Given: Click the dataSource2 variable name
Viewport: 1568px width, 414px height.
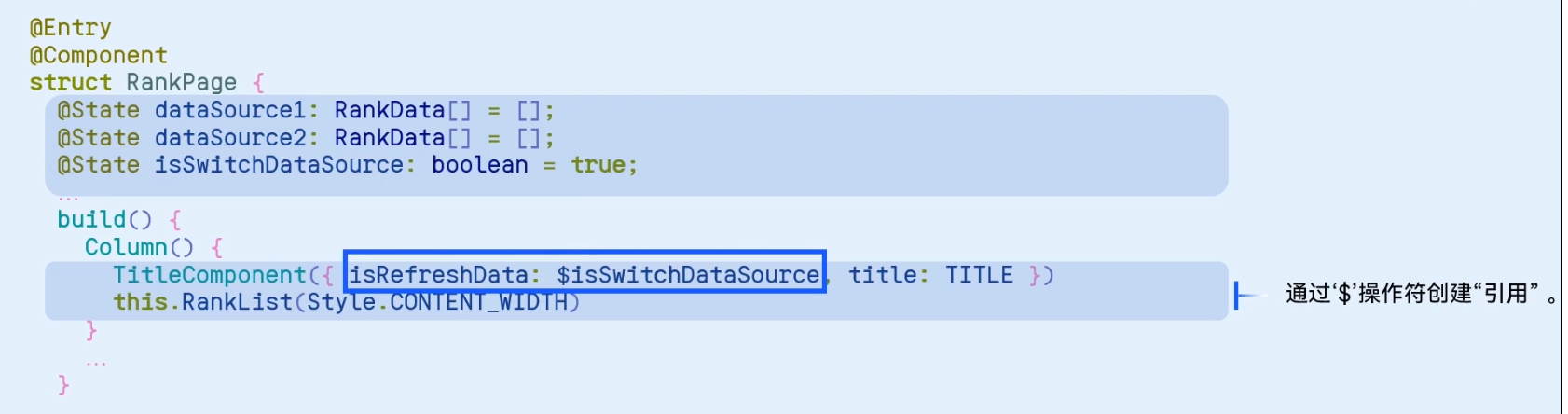Looking at the screenshot, I should (230, 138).
